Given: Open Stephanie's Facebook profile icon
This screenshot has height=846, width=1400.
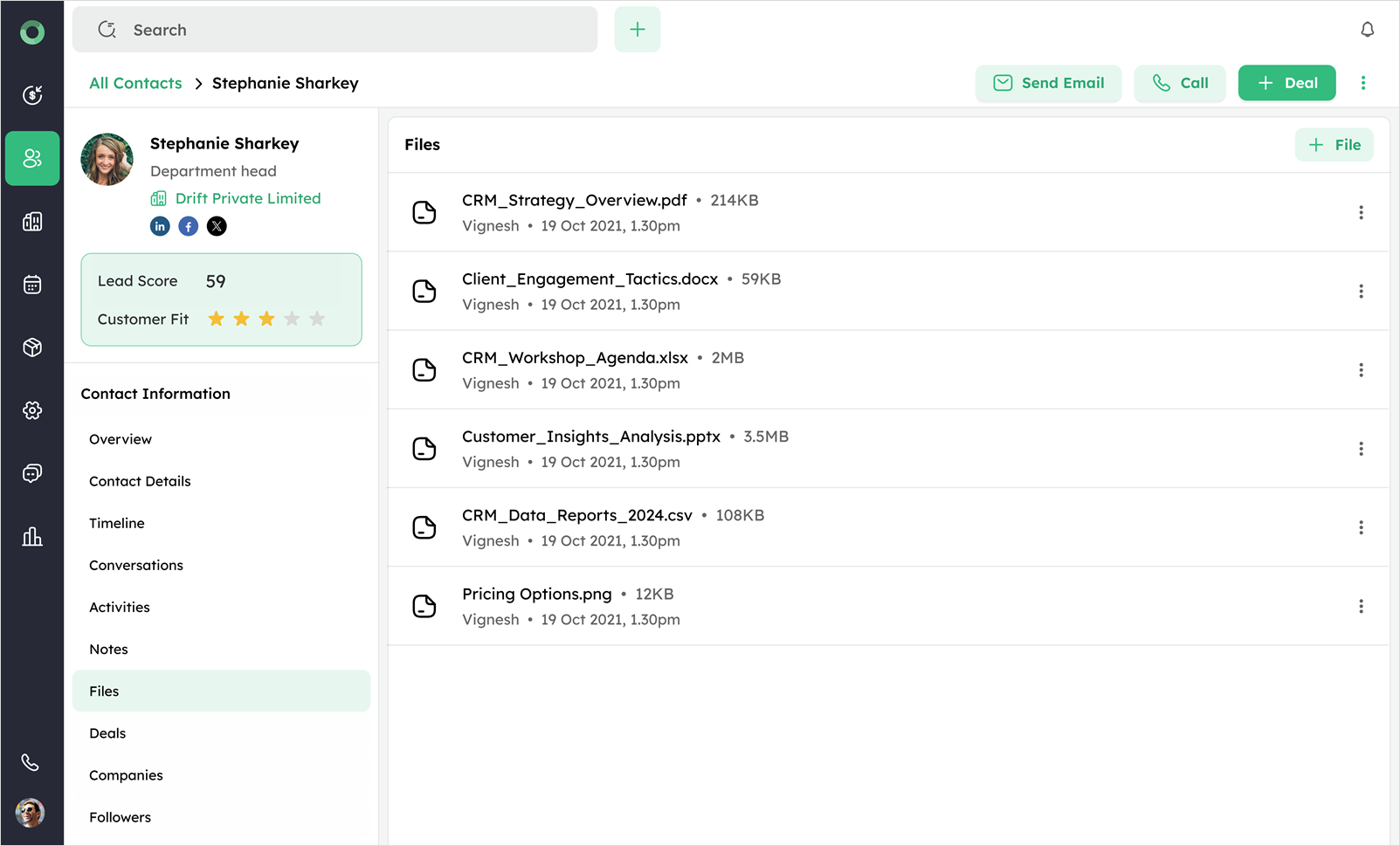Looking at the screenshot, I should [x=188, y=226].
